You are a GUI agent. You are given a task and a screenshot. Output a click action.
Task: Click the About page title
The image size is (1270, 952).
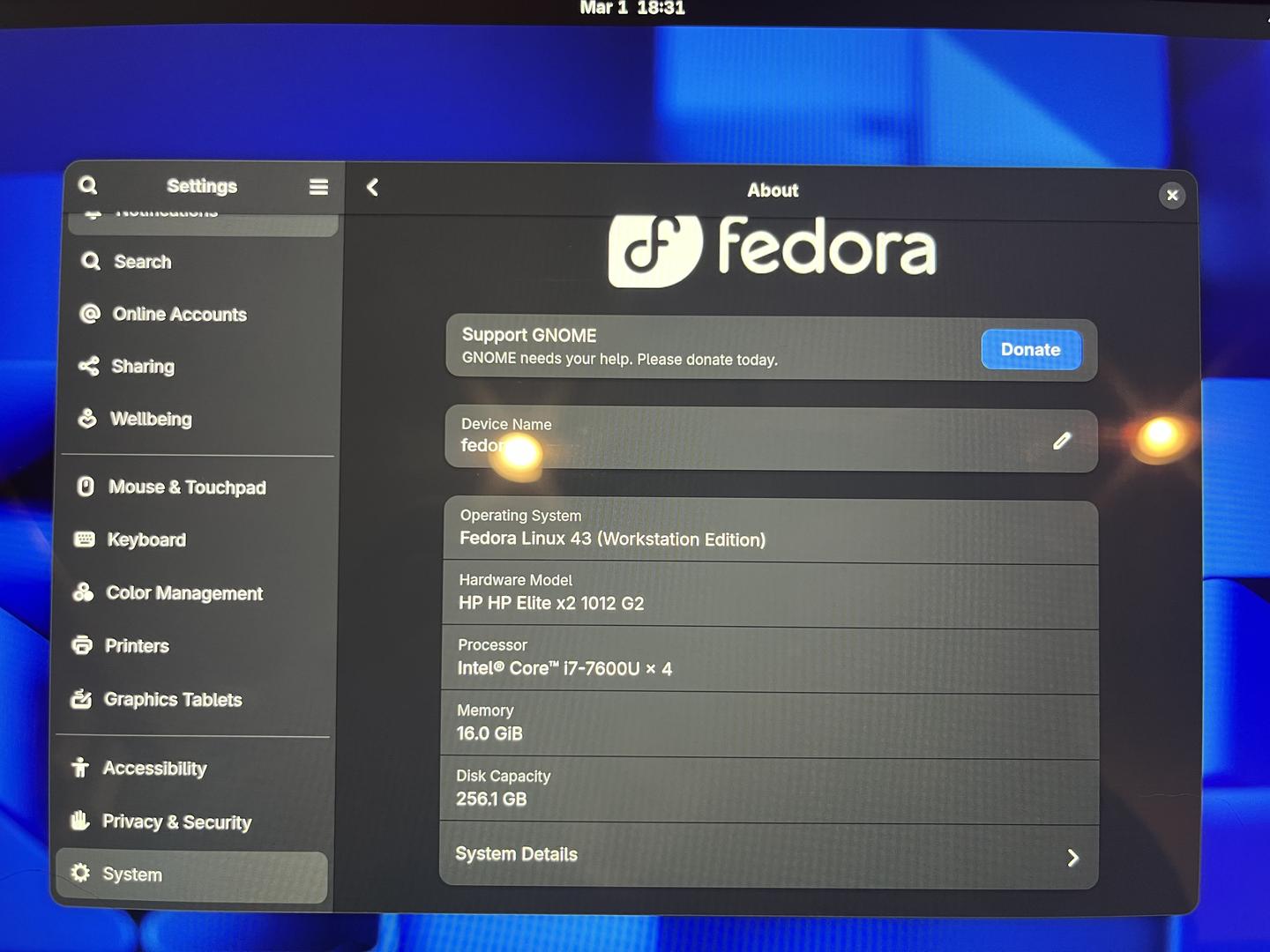pyautogui.click(x=773, y=190)
